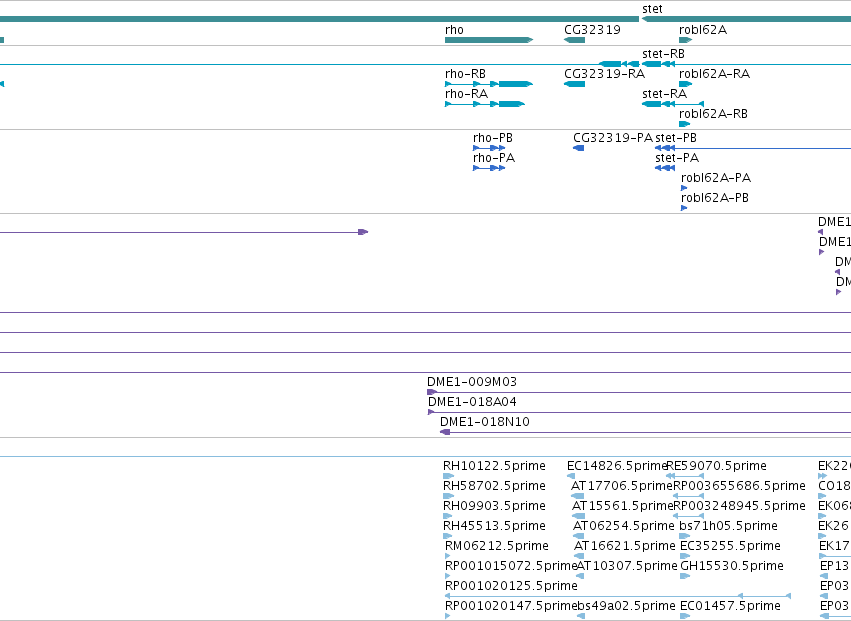
Task: Click the GH15530.5prime EST
Action: click(685, 576)
